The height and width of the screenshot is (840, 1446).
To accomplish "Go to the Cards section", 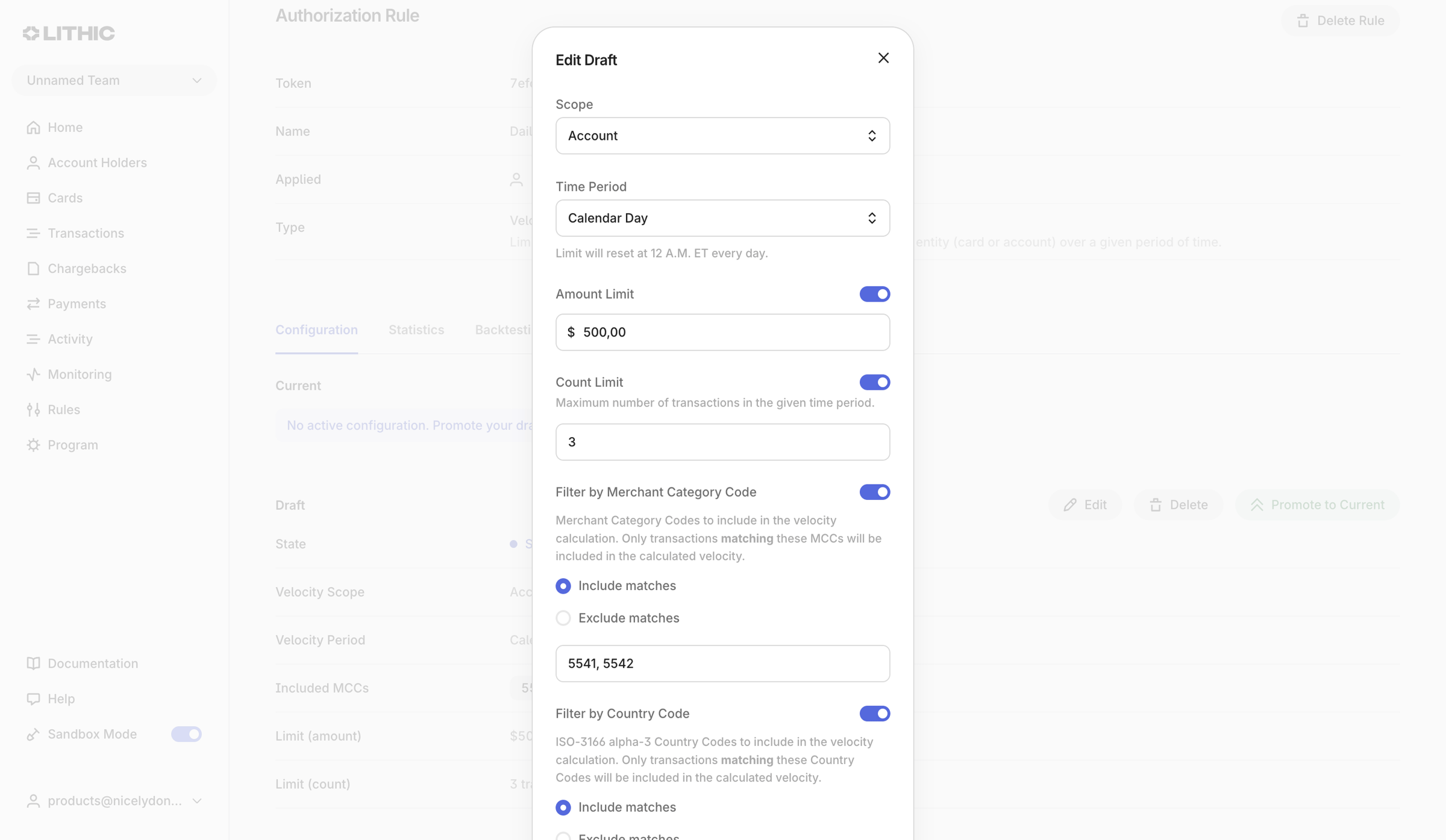I will point(54,198).
